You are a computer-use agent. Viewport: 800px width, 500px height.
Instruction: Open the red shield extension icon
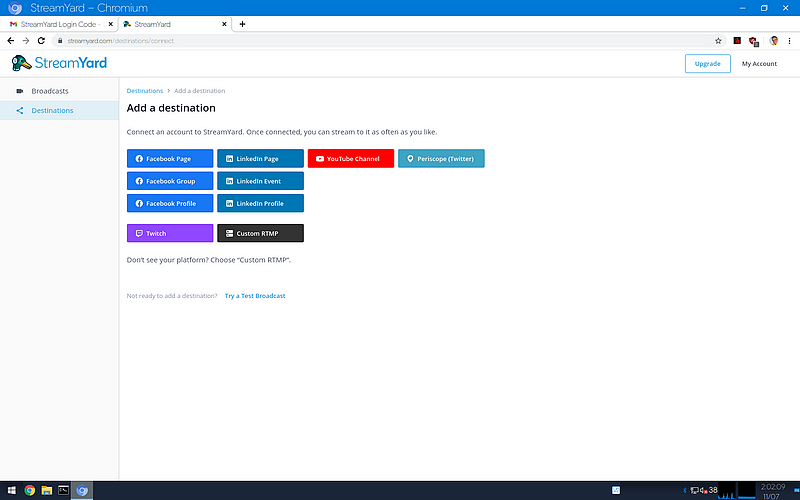[x=754, y=41]
